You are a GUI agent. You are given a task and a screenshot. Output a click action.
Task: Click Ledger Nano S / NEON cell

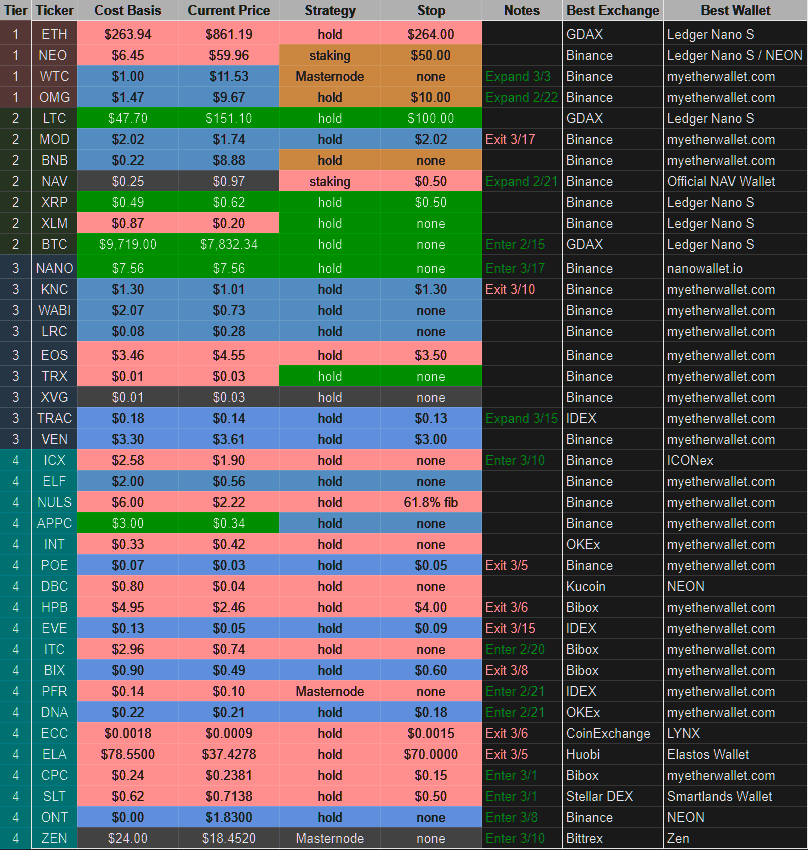[735, 55]
